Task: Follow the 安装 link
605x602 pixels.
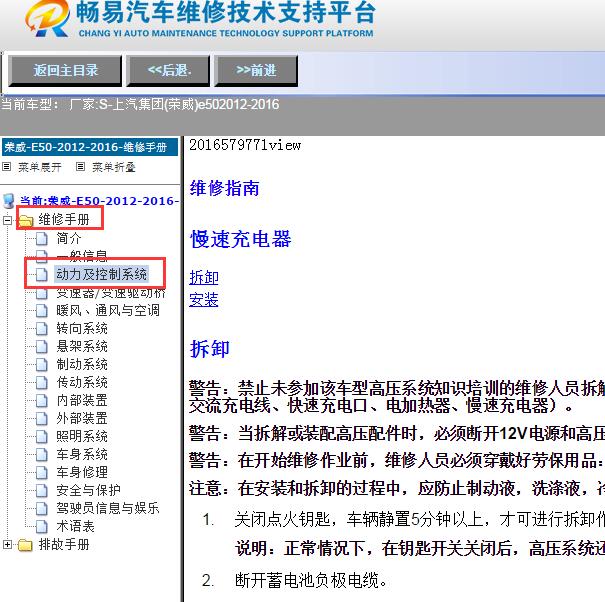Action: [x=204, y=299]
